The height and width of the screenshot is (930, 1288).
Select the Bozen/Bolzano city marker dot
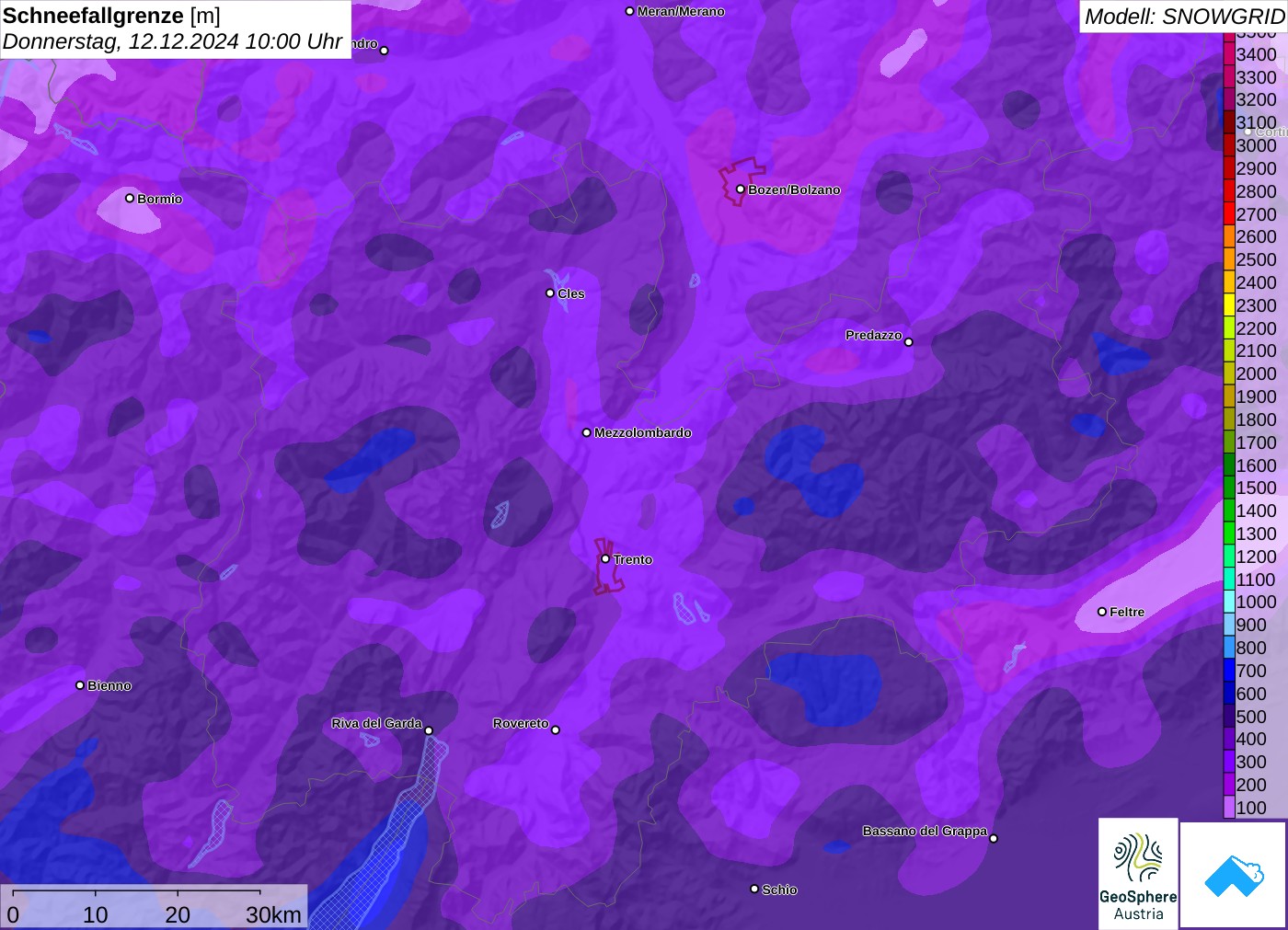740,189
